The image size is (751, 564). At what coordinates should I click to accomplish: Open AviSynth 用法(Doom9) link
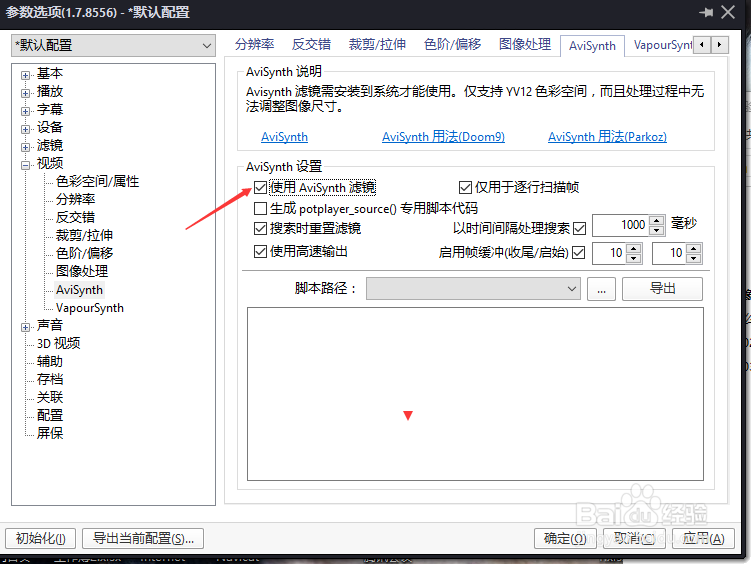pyautogui.click(x=443, y=137)
